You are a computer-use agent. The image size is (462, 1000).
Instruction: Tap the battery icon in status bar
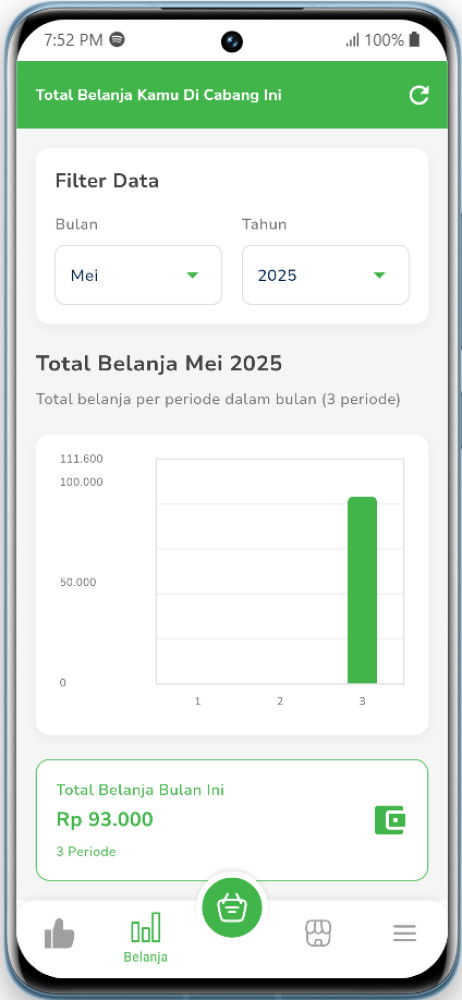(x=415, y=40)
